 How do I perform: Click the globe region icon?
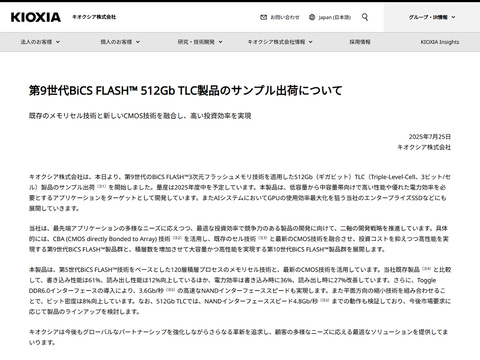tap(312, 17)
